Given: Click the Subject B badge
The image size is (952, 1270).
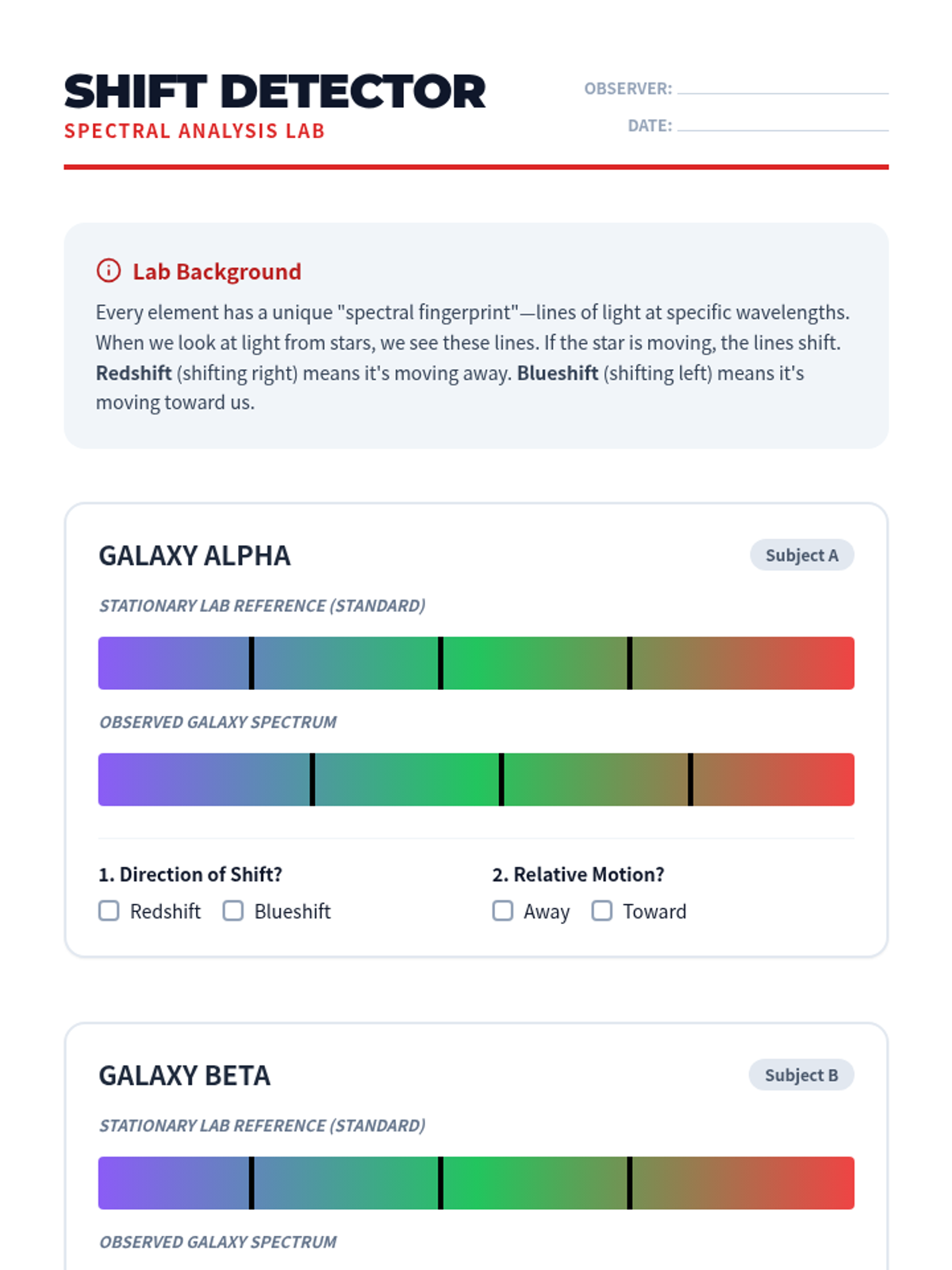Looking at the screenshot, I should [800, 1075].
